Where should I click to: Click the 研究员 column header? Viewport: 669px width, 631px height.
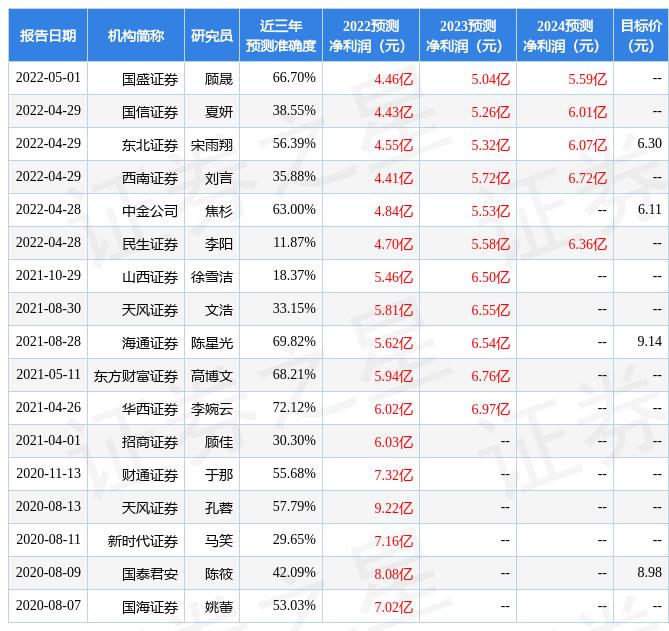point(212,35)
